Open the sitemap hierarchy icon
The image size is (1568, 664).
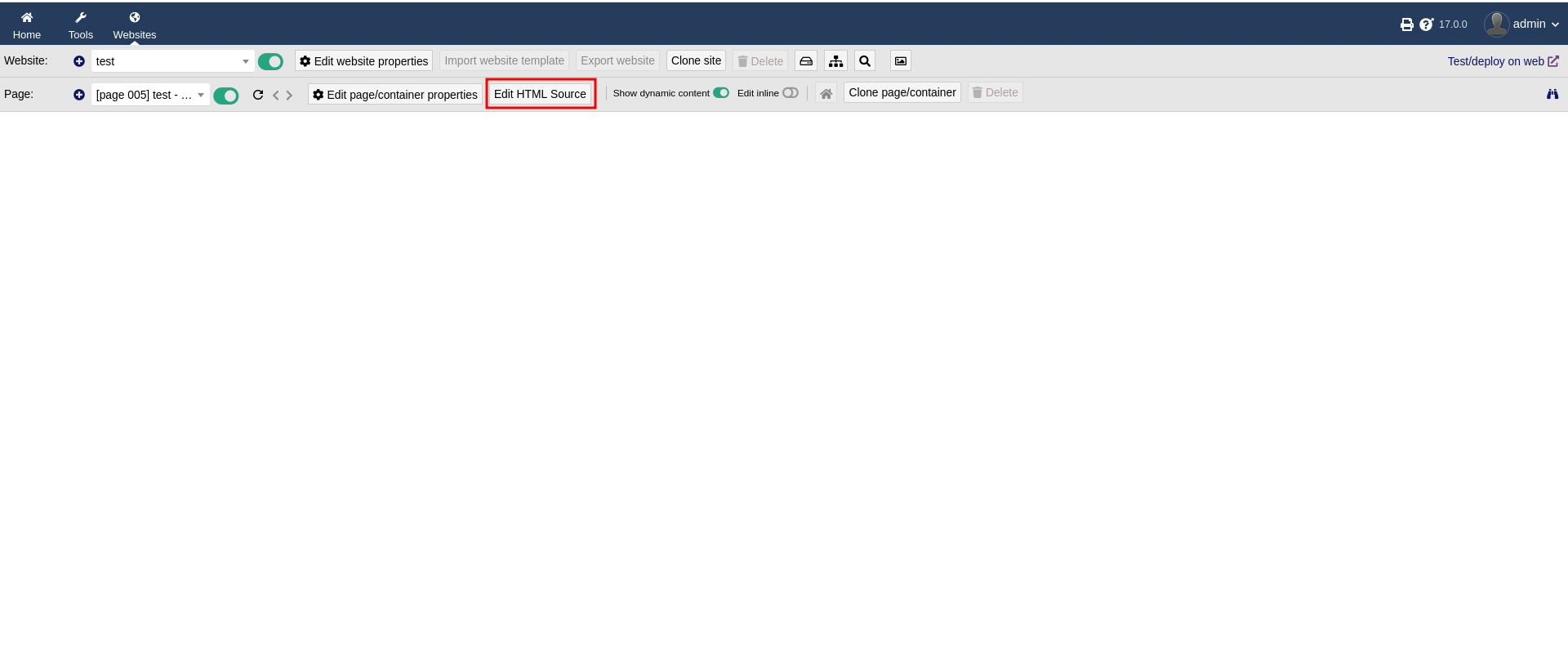(835, 61)
